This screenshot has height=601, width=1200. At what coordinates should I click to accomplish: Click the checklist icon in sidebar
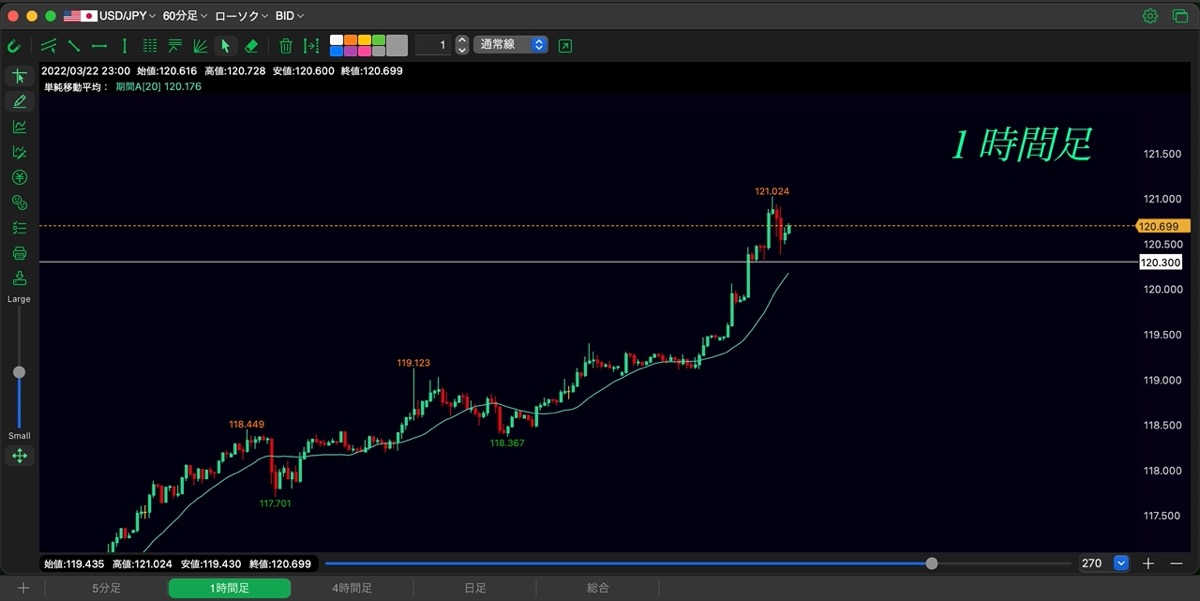(19, 228)
